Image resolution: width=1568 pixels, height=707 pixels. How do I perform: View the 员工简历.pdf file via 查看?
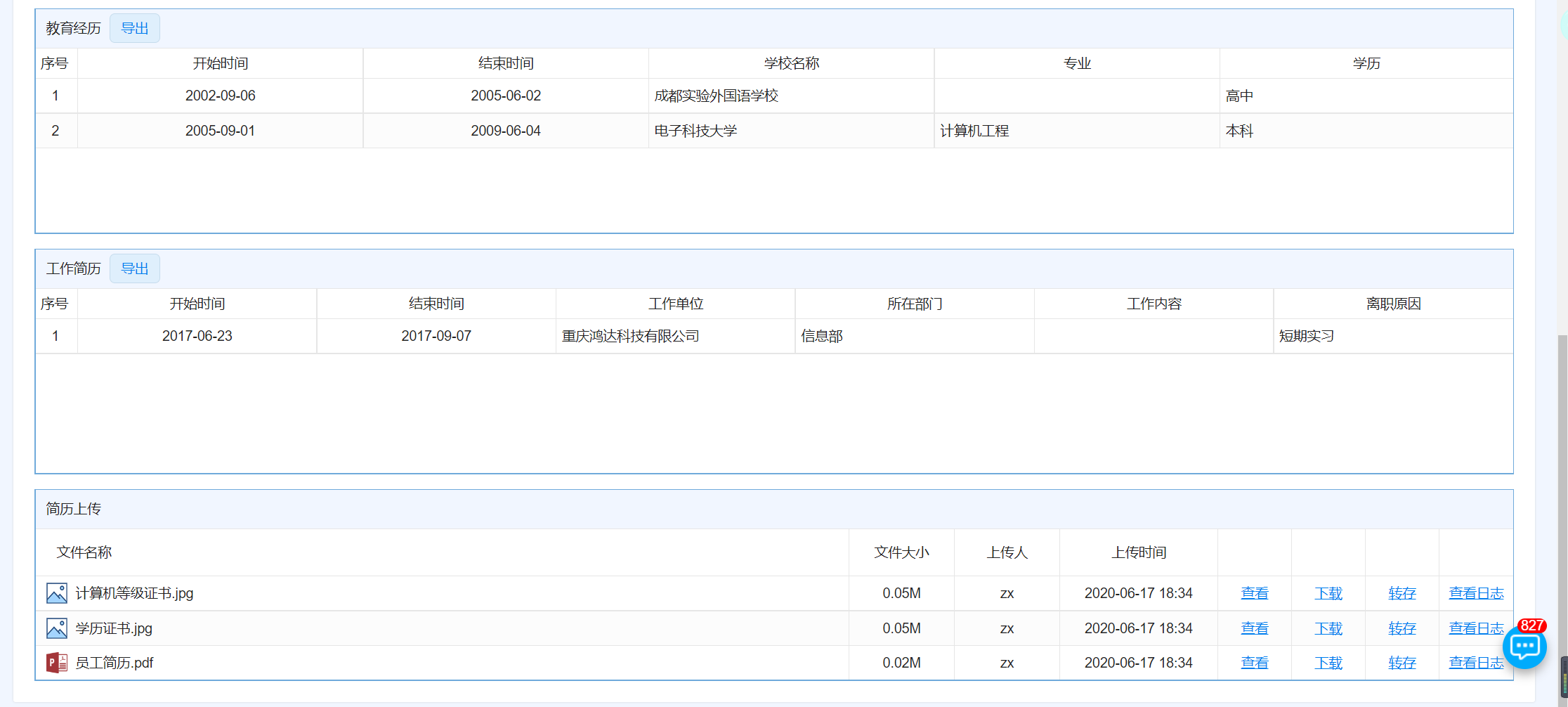pyautogui.click(x=1254, y=663)
